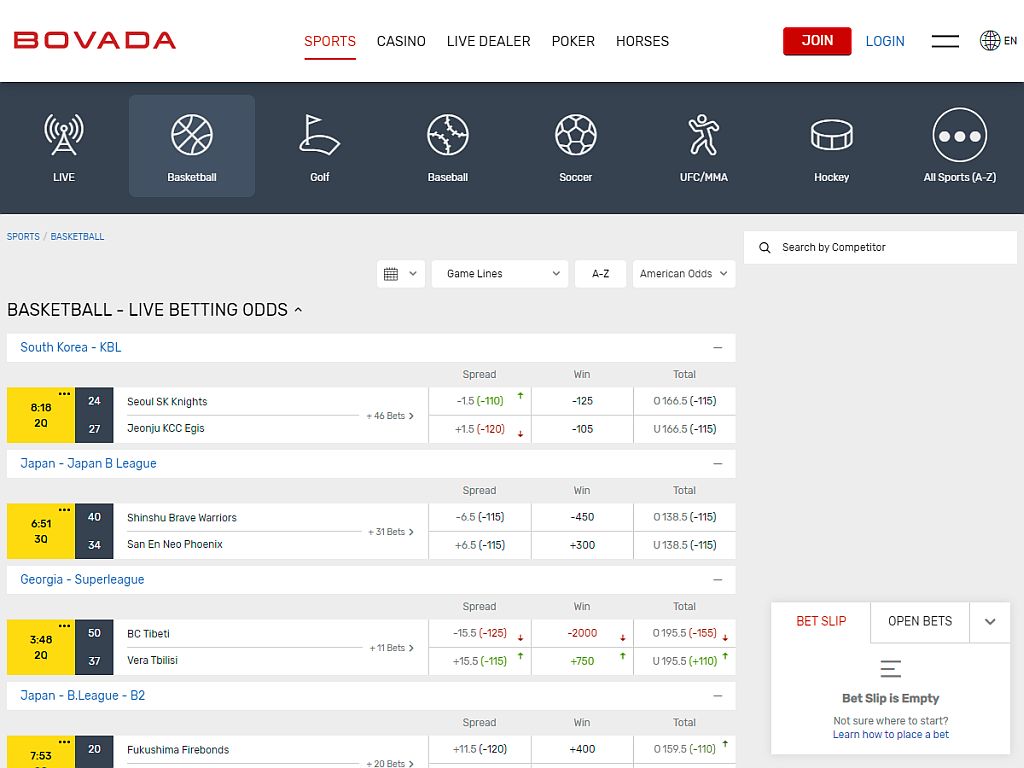The image size is (1024, 768).
Task: Open the hamburger menu icon
Action: pos(945,41)
